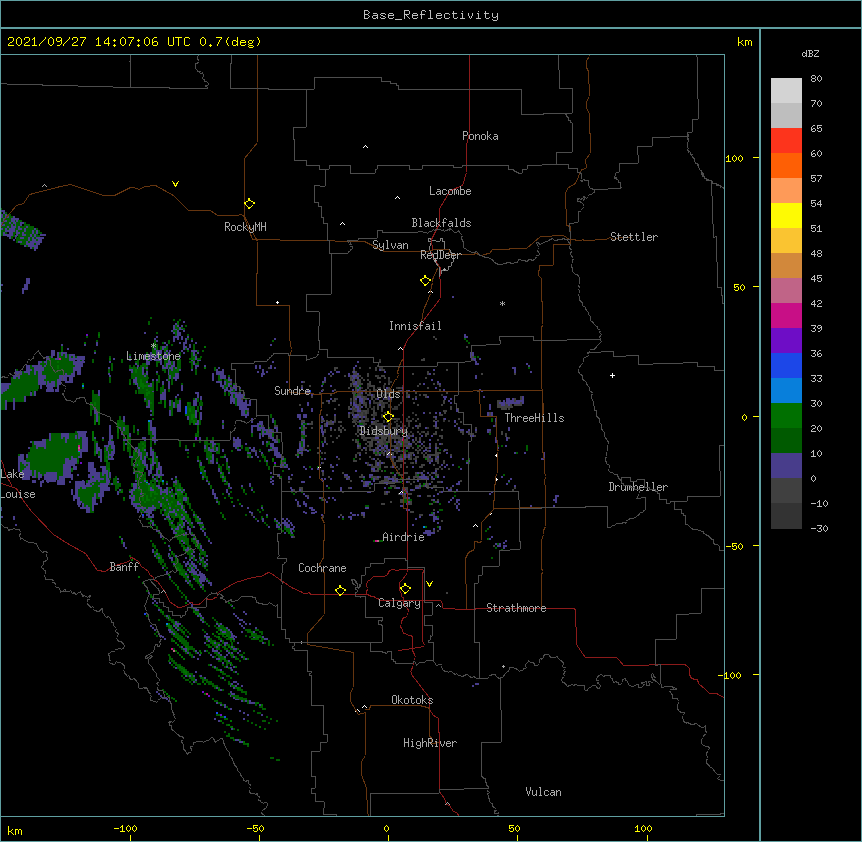Click the RockyMH label
The width and height of the screenshot is (862, 842).
click(245, 227)
